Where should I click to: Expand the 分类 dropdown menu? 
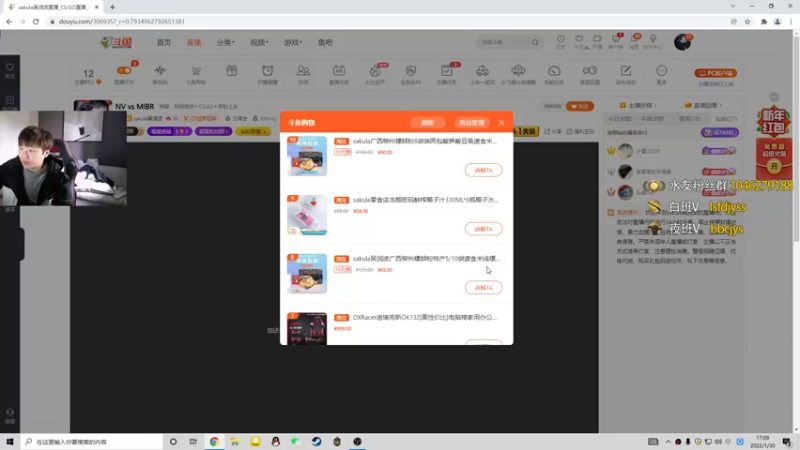point(226,42)
